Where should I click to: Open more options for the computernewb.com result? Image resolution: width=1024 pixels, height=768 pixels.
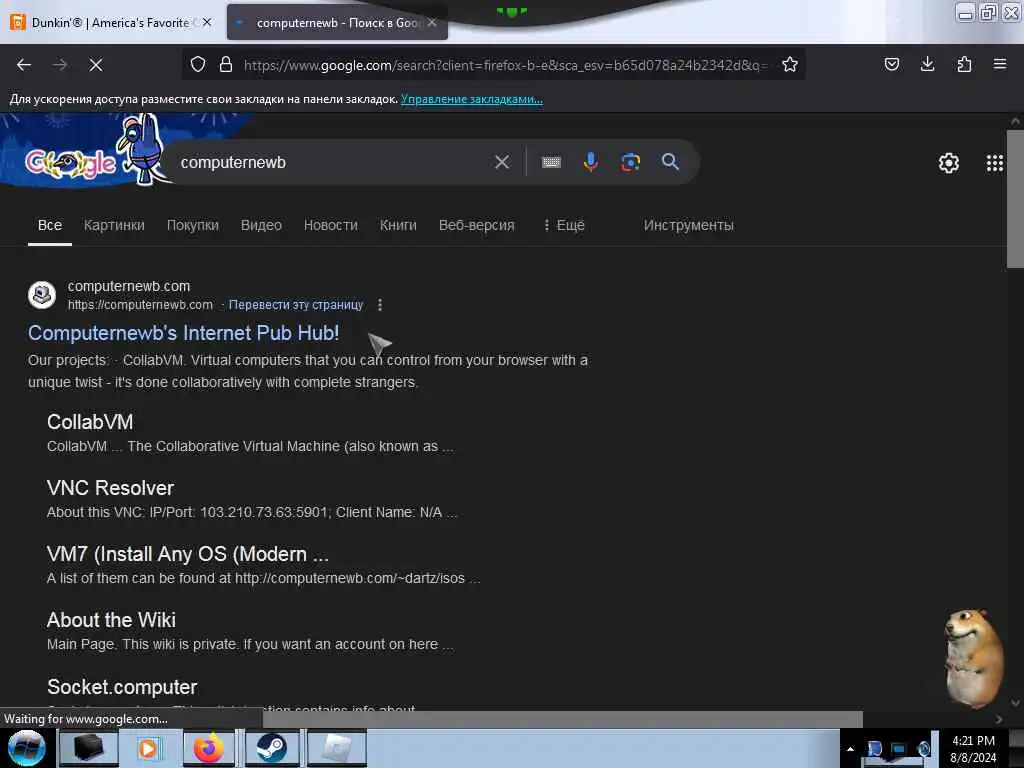pos(380,305)
